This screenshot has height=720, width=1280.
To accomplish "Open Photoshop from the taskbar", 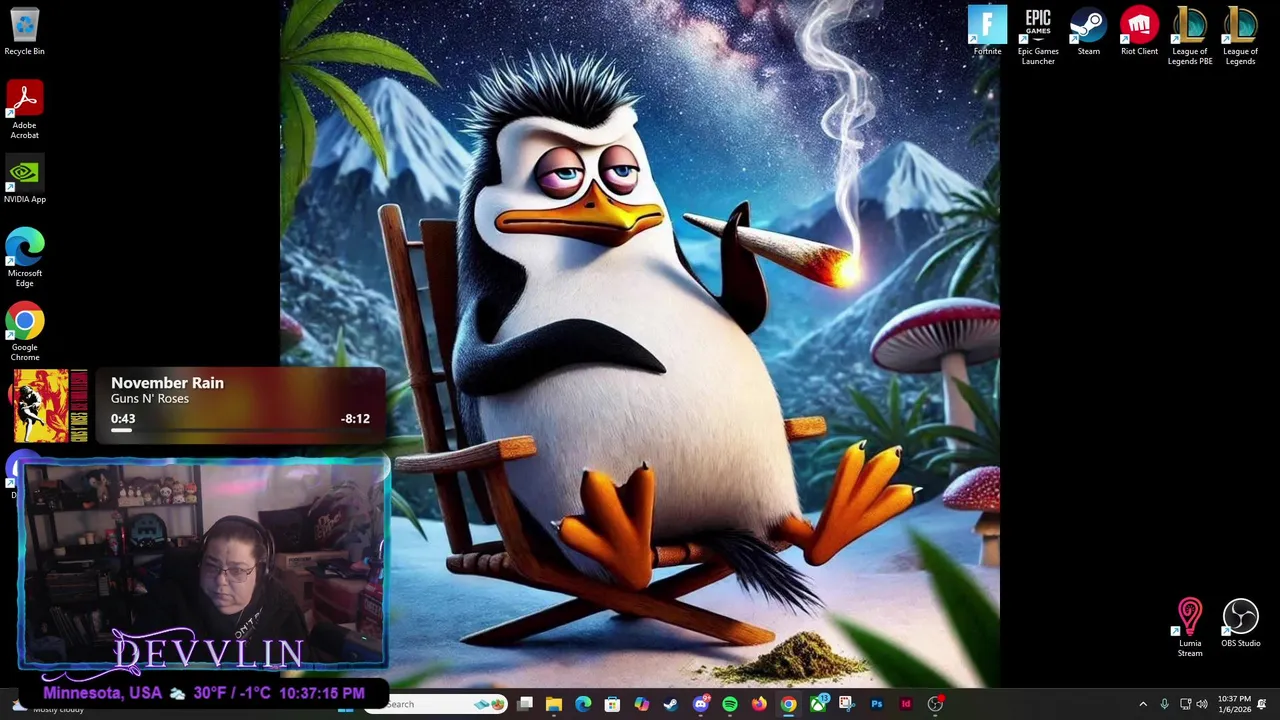I will (x=877, y=704).
